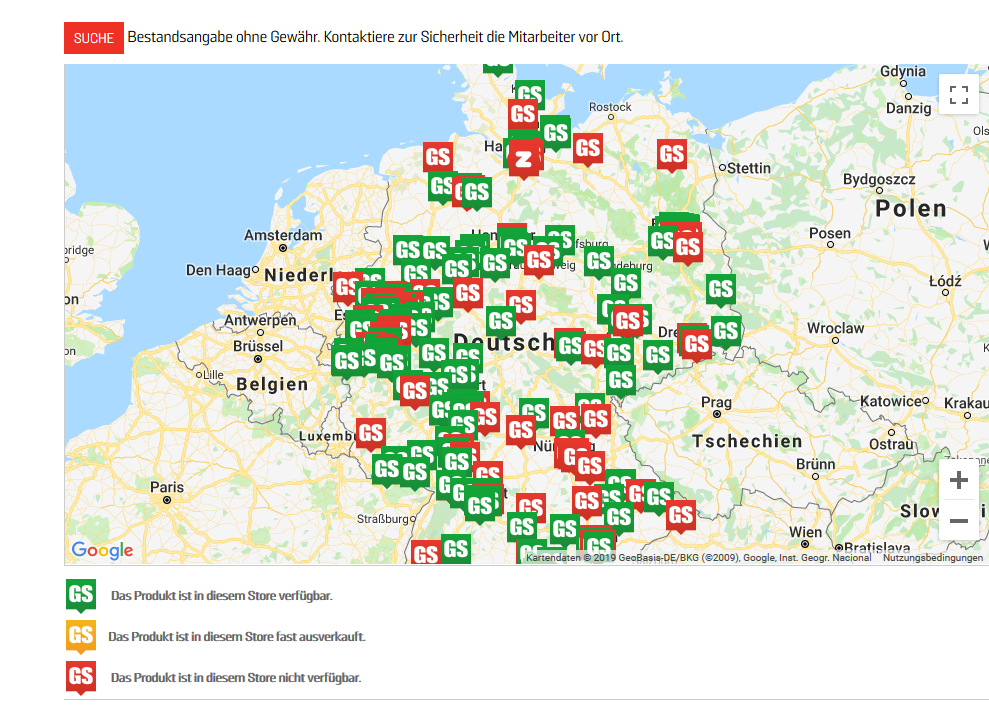This screenshot has height=706, width=989.
Task: Click red GS marker below Rostock
Action: 588,149
